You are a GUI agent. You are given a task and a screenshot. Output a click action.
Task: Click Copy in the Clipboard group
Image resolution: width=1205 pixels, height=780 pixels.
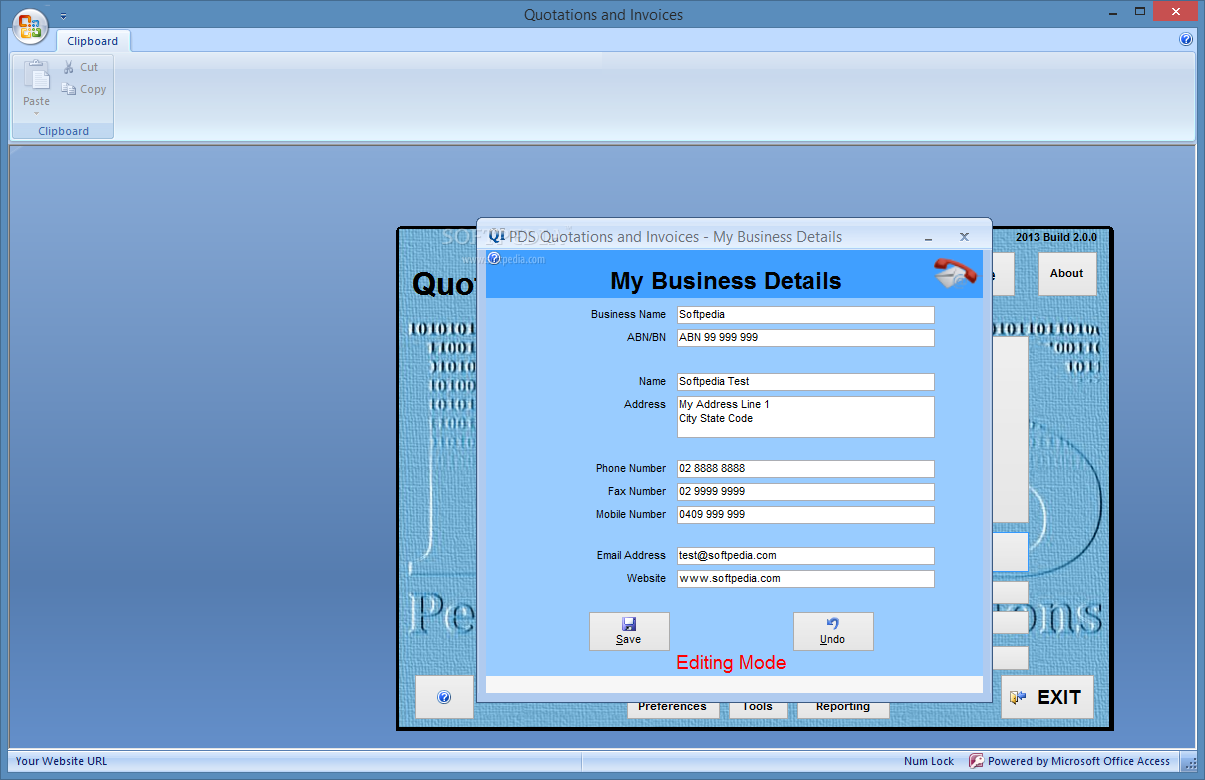[x=83, y=89]
